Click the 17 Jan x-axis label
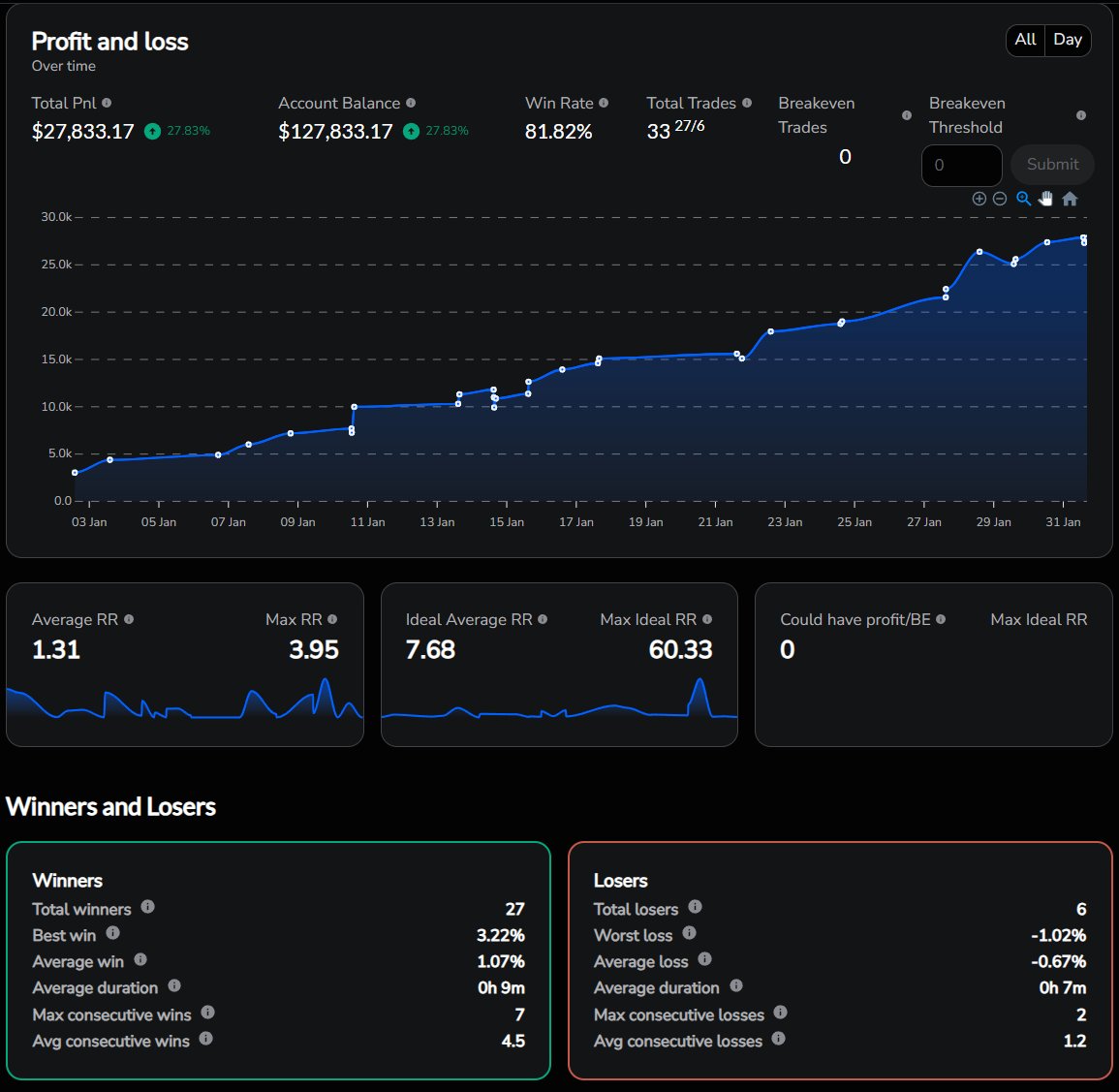The image size is (1119, 1092). click(575, 522)
